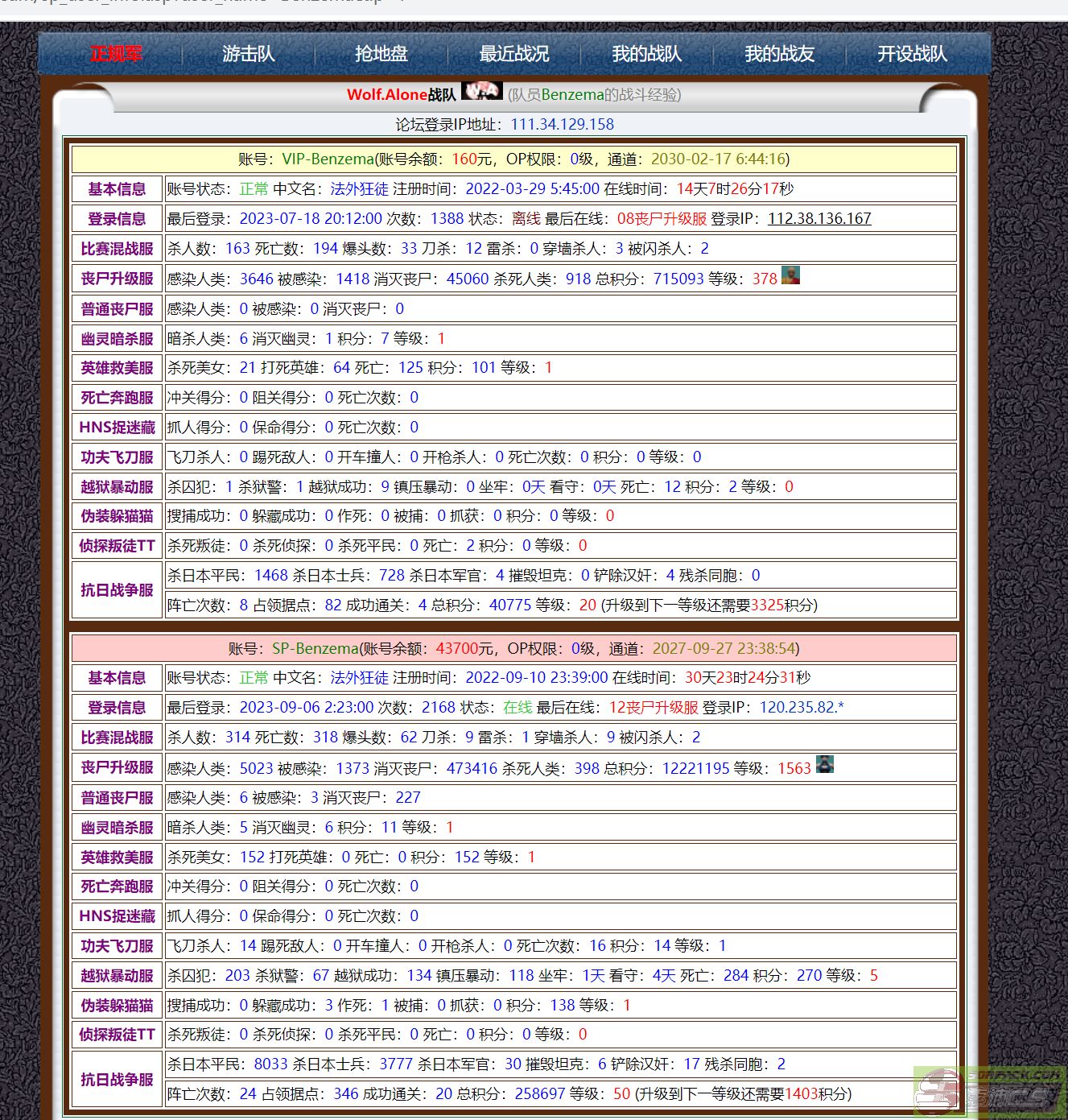Image resolution: width=1068 pixels, height=1120 pixels.
Task: Click the level 1563 rank avatar icon
Action: coord(825,765)
